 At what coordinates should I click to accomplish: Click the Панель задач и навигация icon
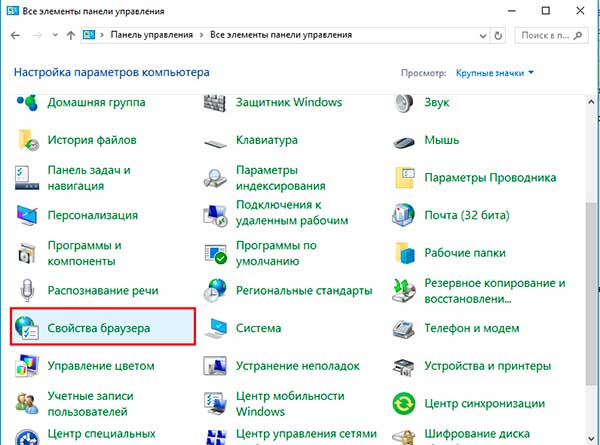27,178
